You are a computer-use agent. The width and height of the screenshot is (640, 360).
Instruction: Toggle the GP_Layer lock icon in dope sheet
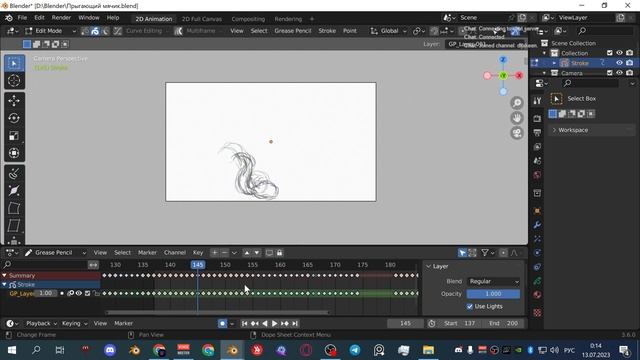click(96, 293)
